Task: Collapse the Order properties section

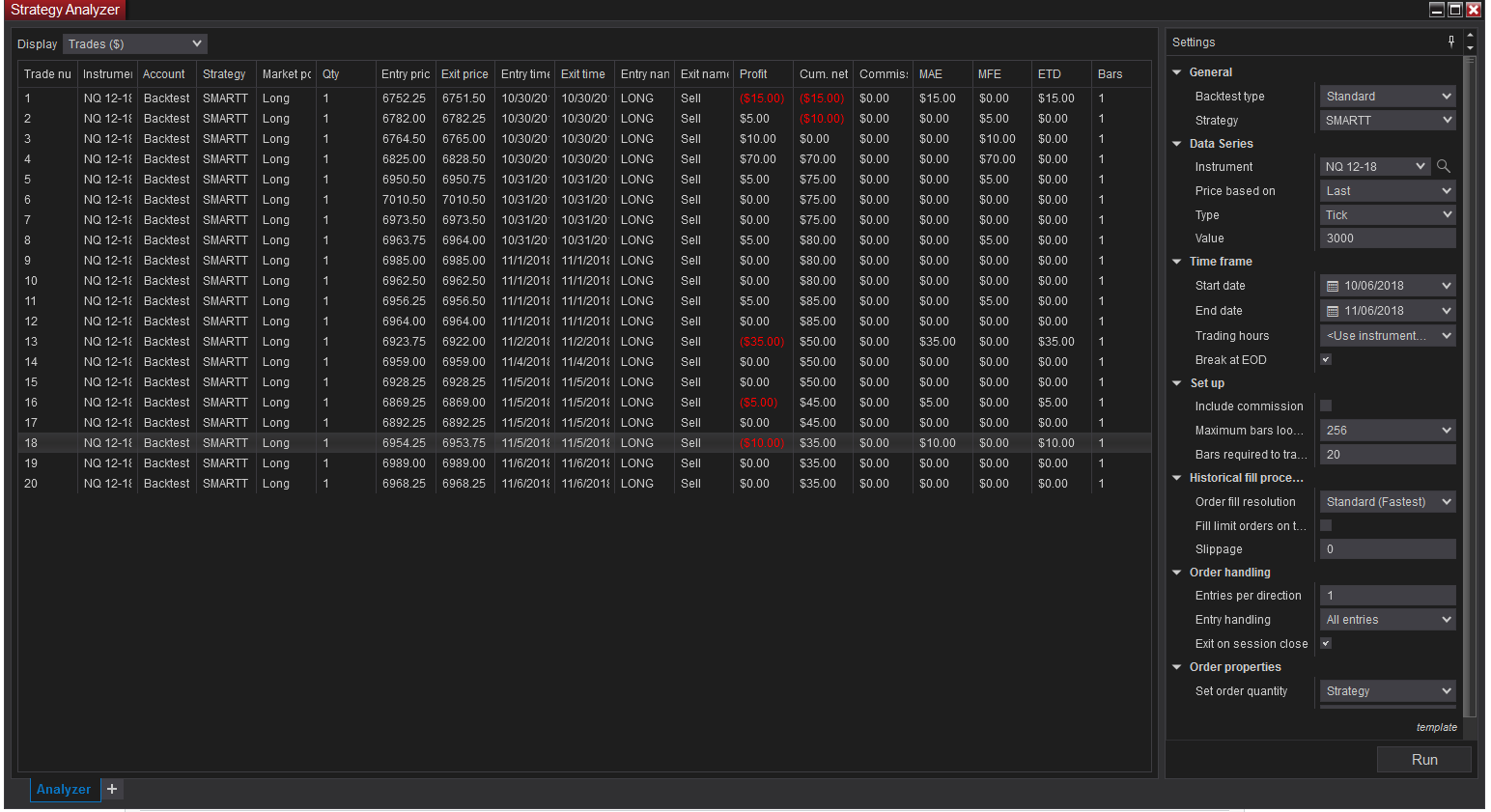Action: [x=1177, y=667]
